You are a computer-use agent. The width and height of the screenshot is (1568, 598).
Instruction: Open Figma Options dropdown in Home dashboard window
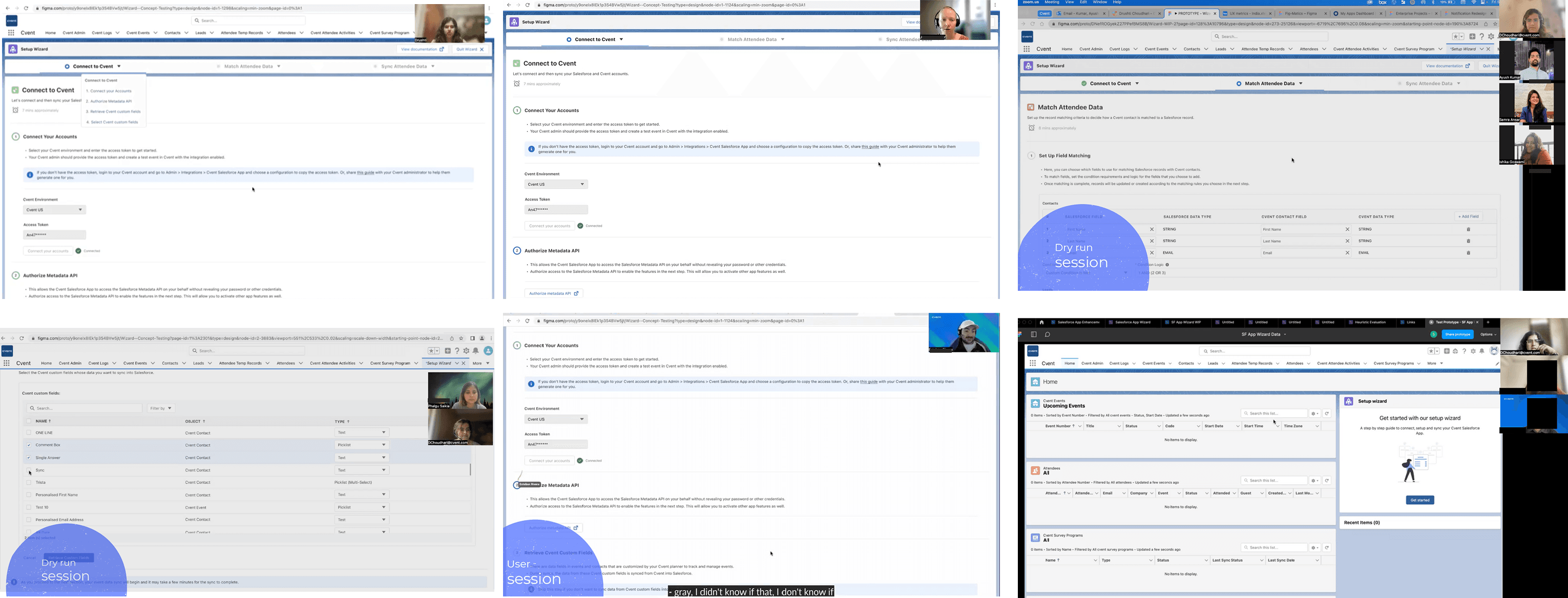(x=1488, y=334)
